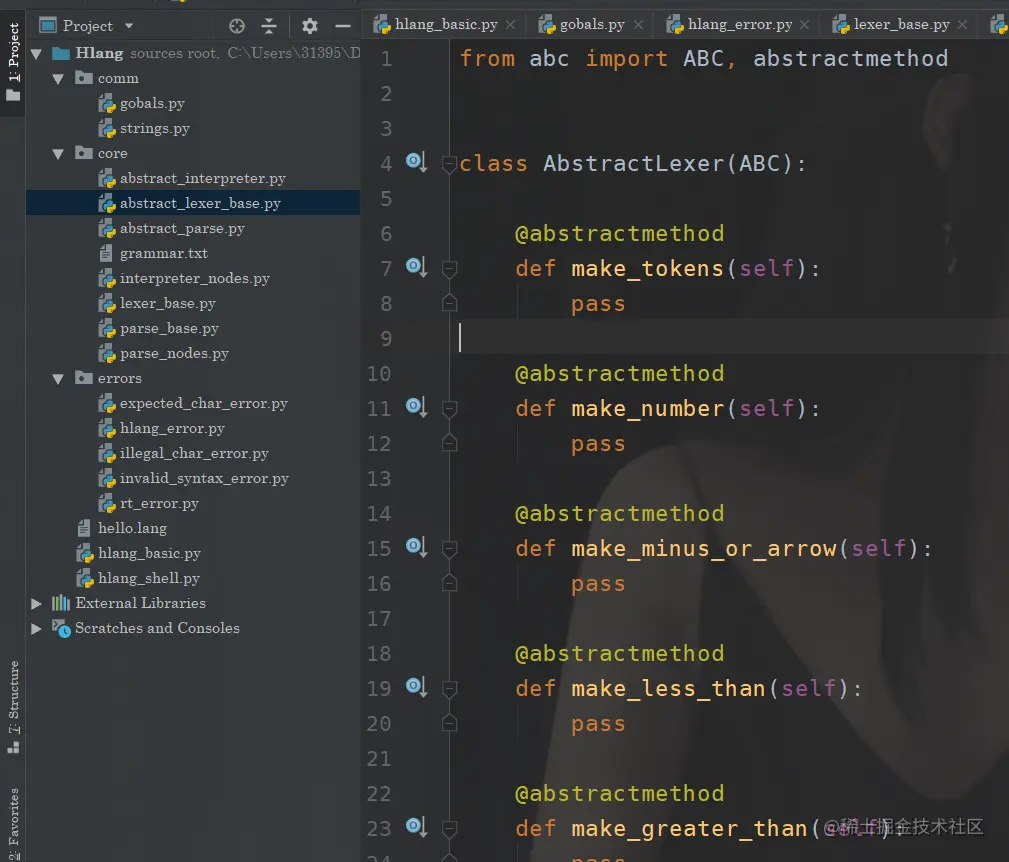The image size is (1009, 862).
Task: Click implemented-method gutter icon on line 7
Action: (416, 266)
